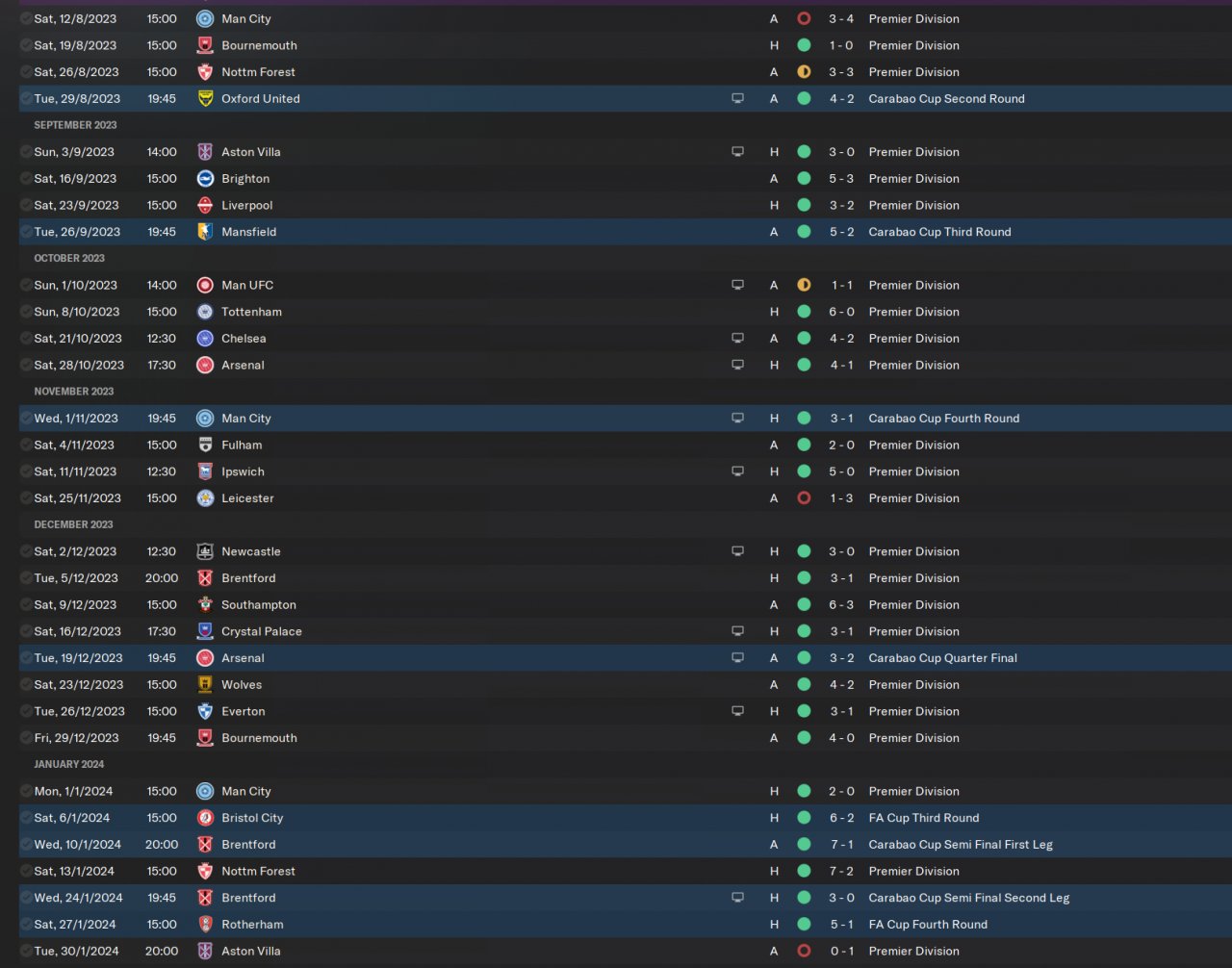
Task: Select the SEPTEMBER 2023 month header
Action: coord(75,125)
